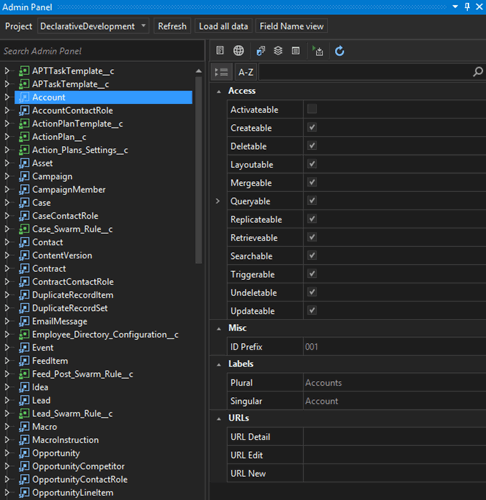Image resolution: width=486 pixels, height=500 pixels.
Task: Click the object tree vertical scrollbar thumb
Action: coord(199,170)
